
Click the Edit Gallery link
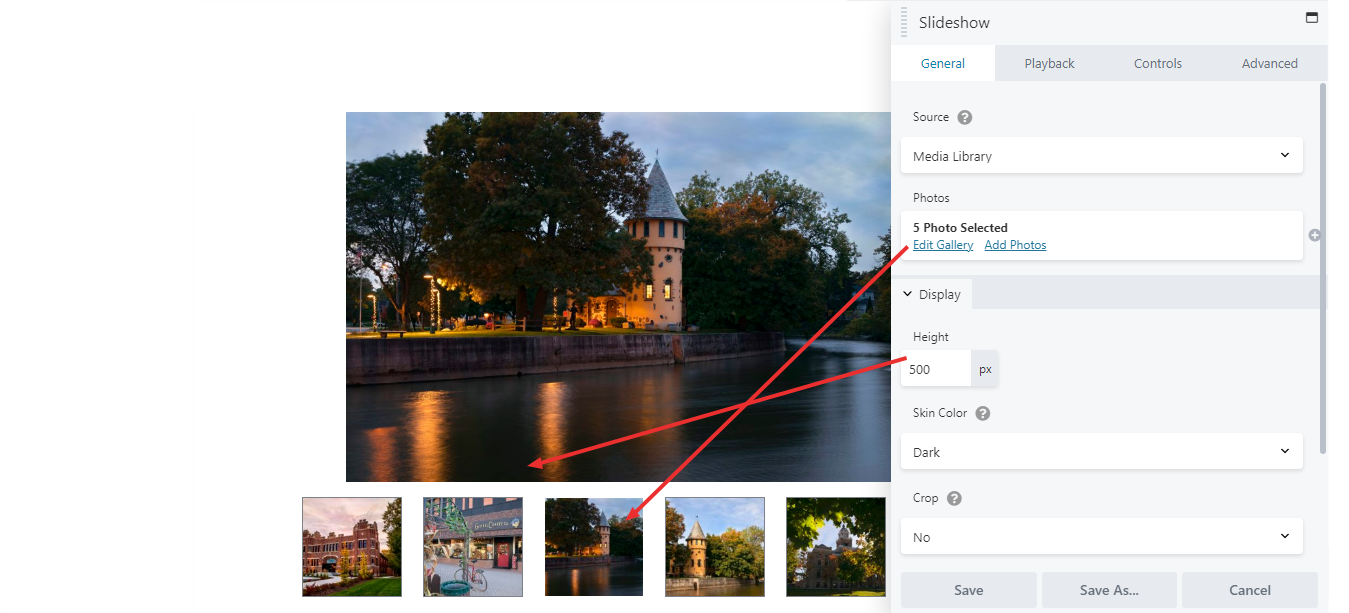pos(943,245)
